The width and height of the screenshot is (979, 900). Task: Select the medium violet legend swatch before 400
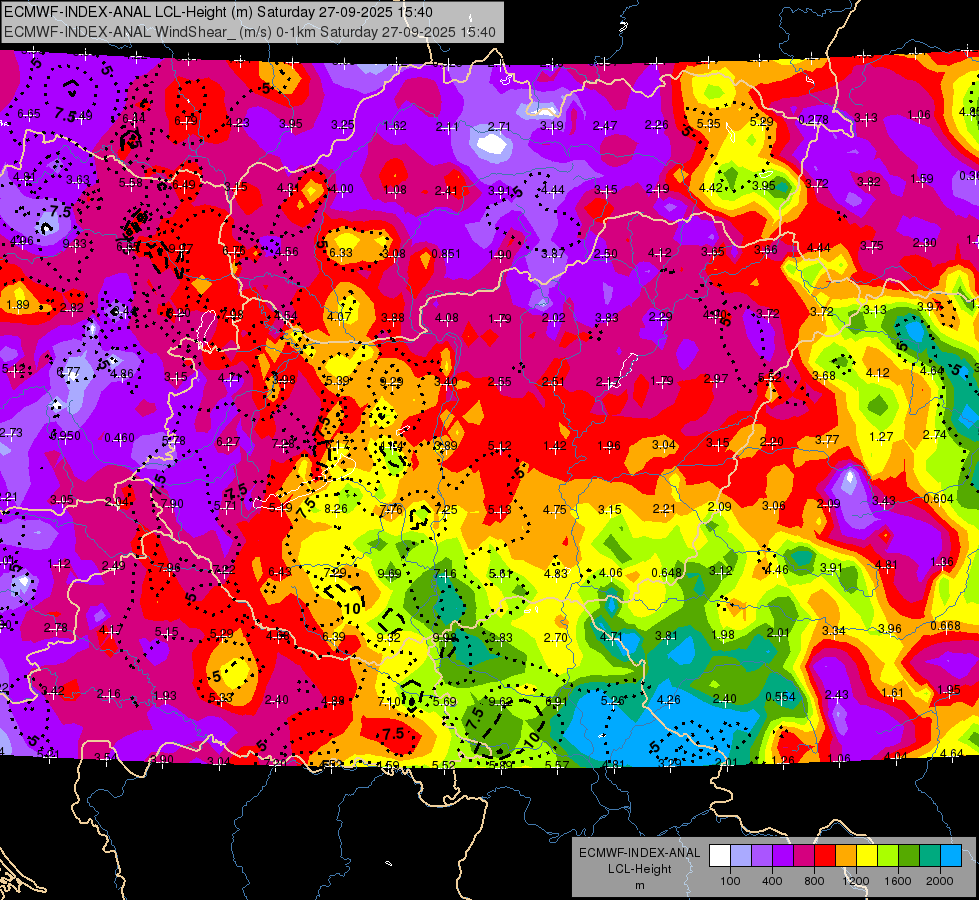tap(762, 856)
